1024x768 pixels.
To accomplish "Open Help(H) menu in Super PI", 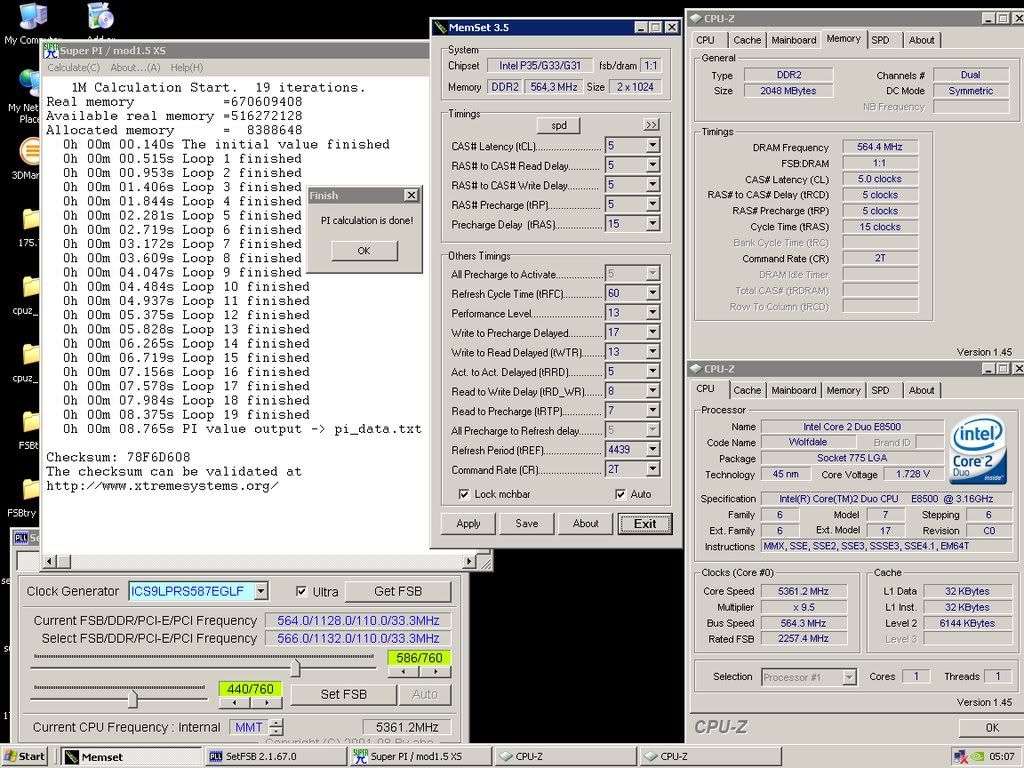I will [x=187, y=67].
